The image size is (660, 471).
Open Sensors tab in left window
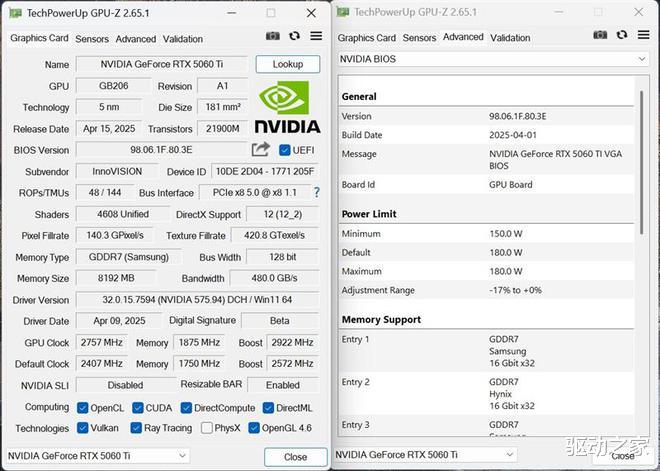click(92, 39)
